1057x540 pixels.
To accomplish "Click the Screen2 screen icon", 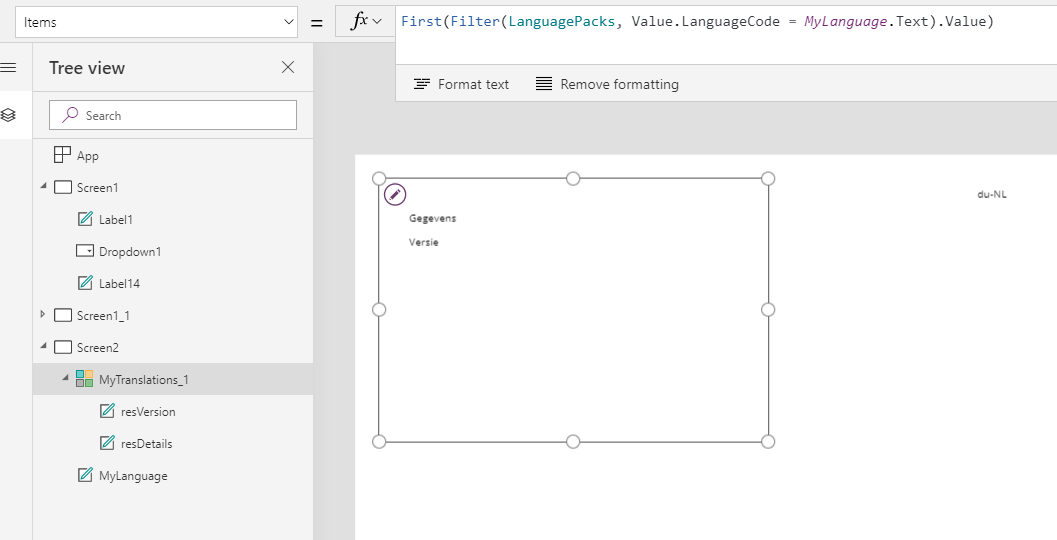I will 62,348.
